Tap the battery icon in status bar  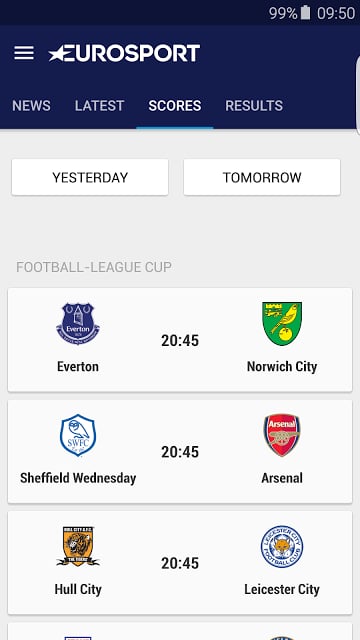(305, 13)
